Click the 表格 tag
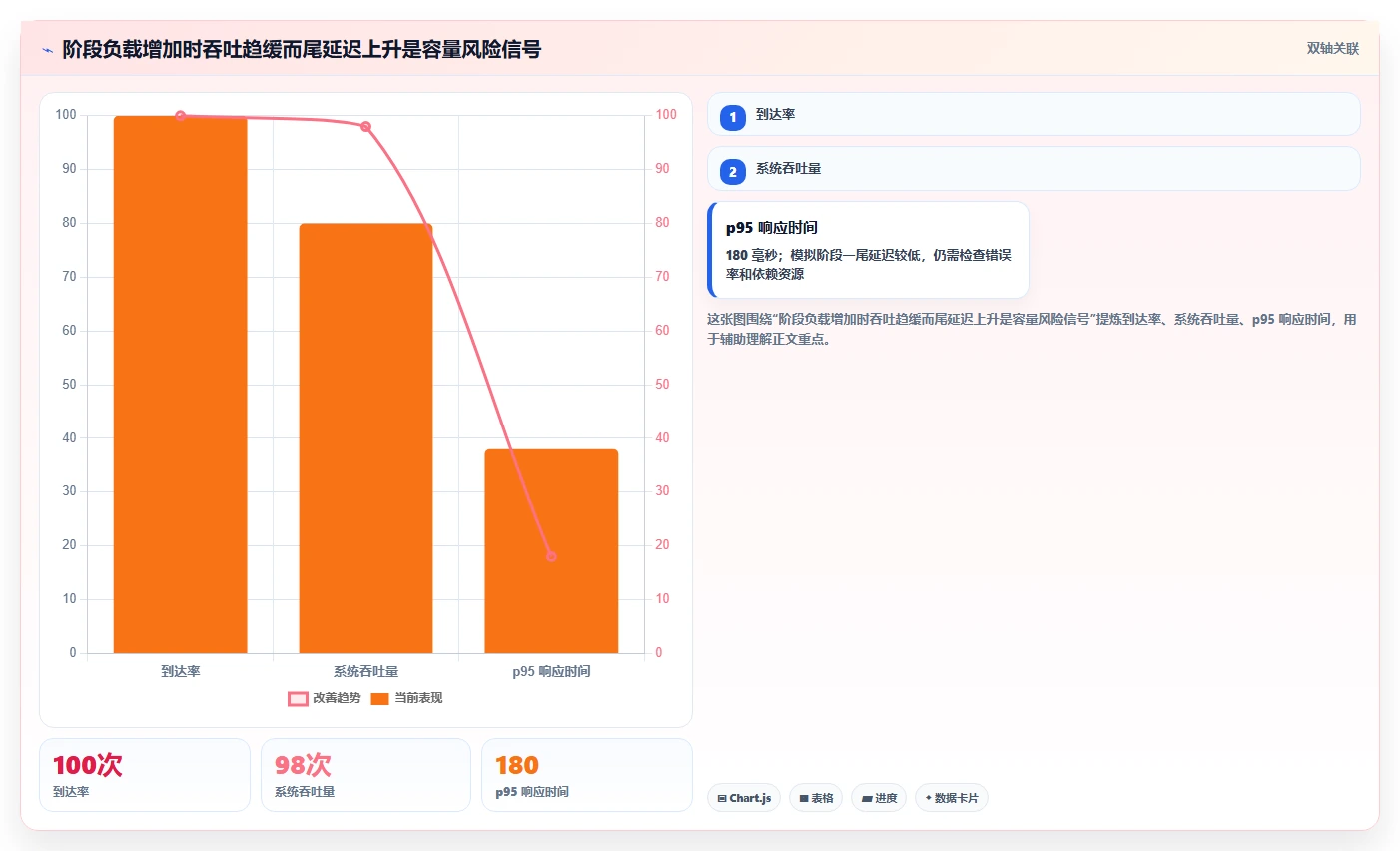1400x851 pixels. [x=816, y=798]
